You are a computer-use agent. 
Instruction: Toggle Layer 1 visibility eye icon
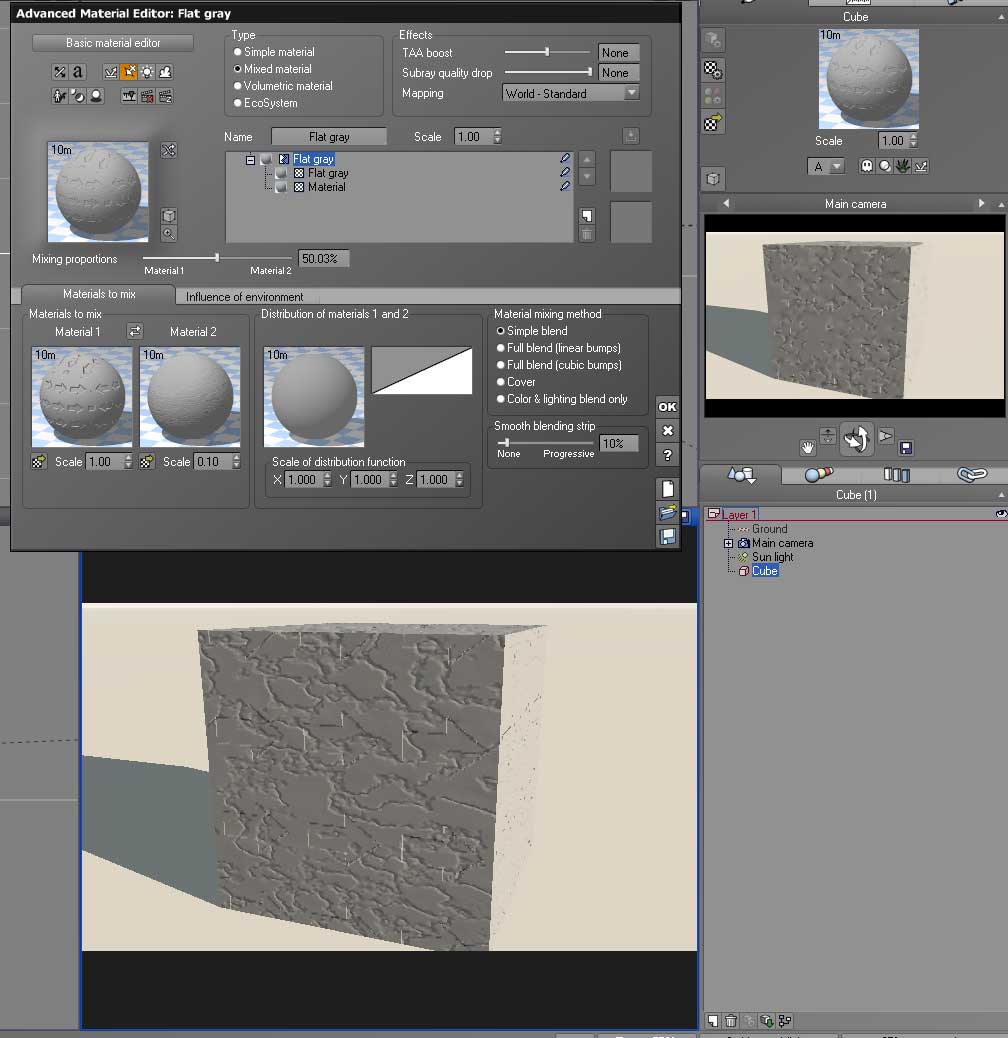coord(1000,513)
